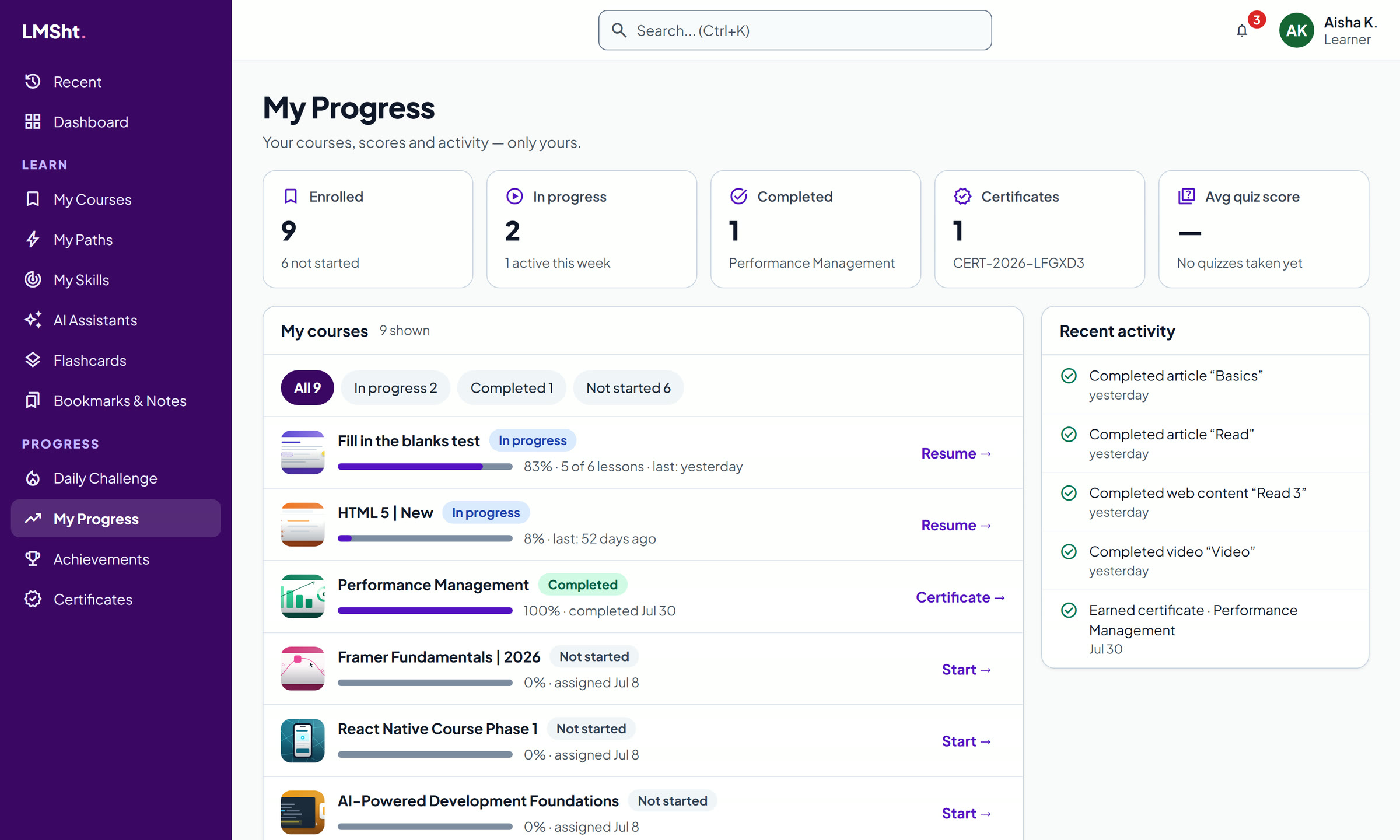Click Fill in the blanks test thumbnail

pos(303,453)
